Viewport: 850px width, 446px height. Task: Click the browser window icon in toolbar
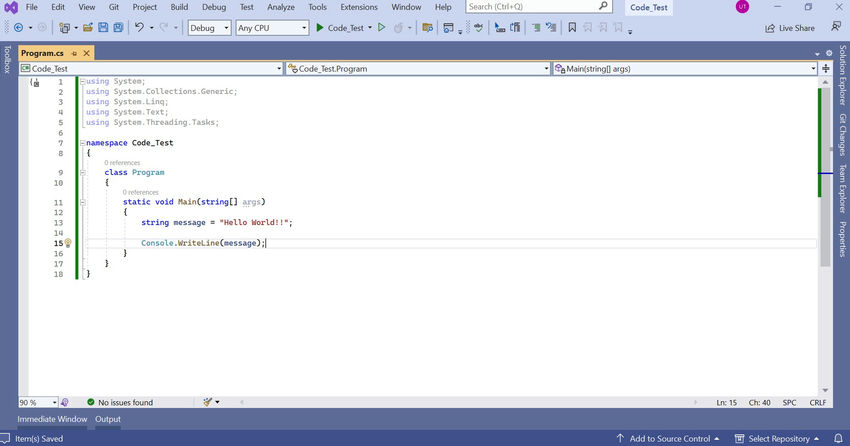[x=448, y=28]
